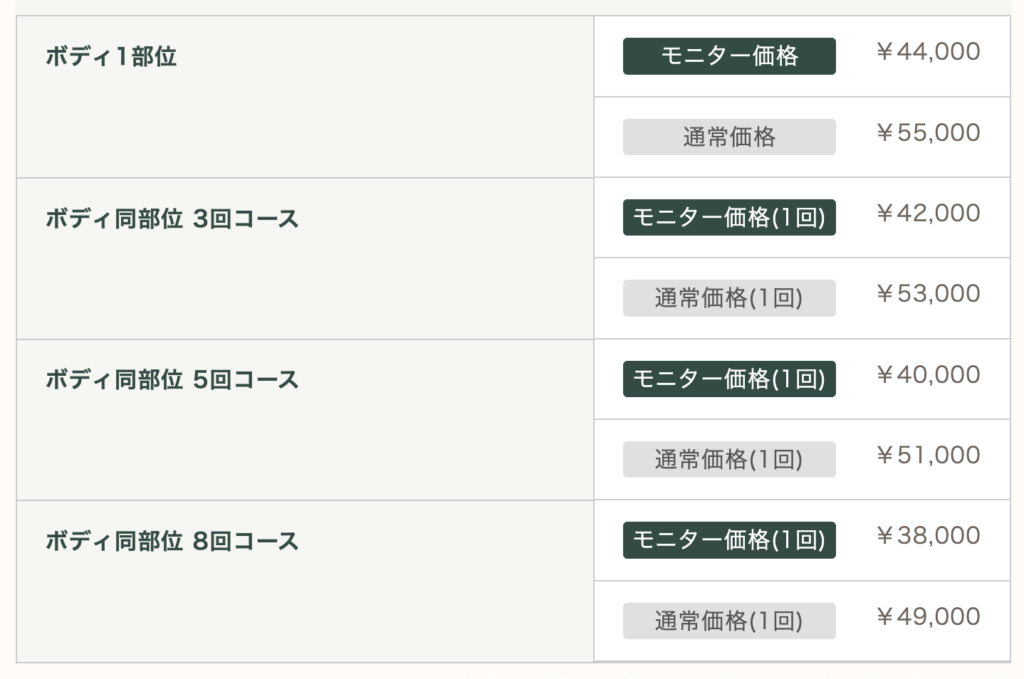The width and height of the screenshot is (1024, 679).
Task: Click the モニター価格 badge for ボディ1部位
Action: point(729,56)
